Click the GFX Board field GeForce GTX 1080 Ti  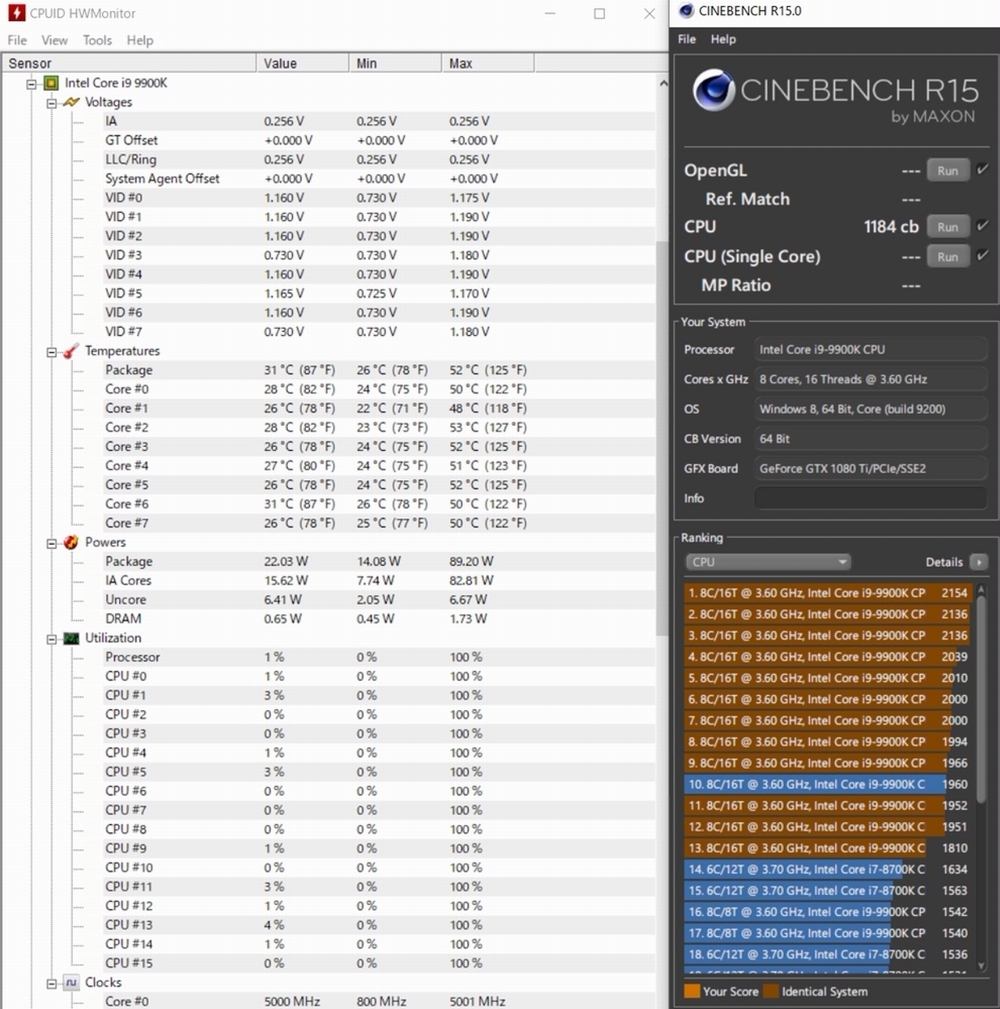pyautogui.click(x=870, y=468)
